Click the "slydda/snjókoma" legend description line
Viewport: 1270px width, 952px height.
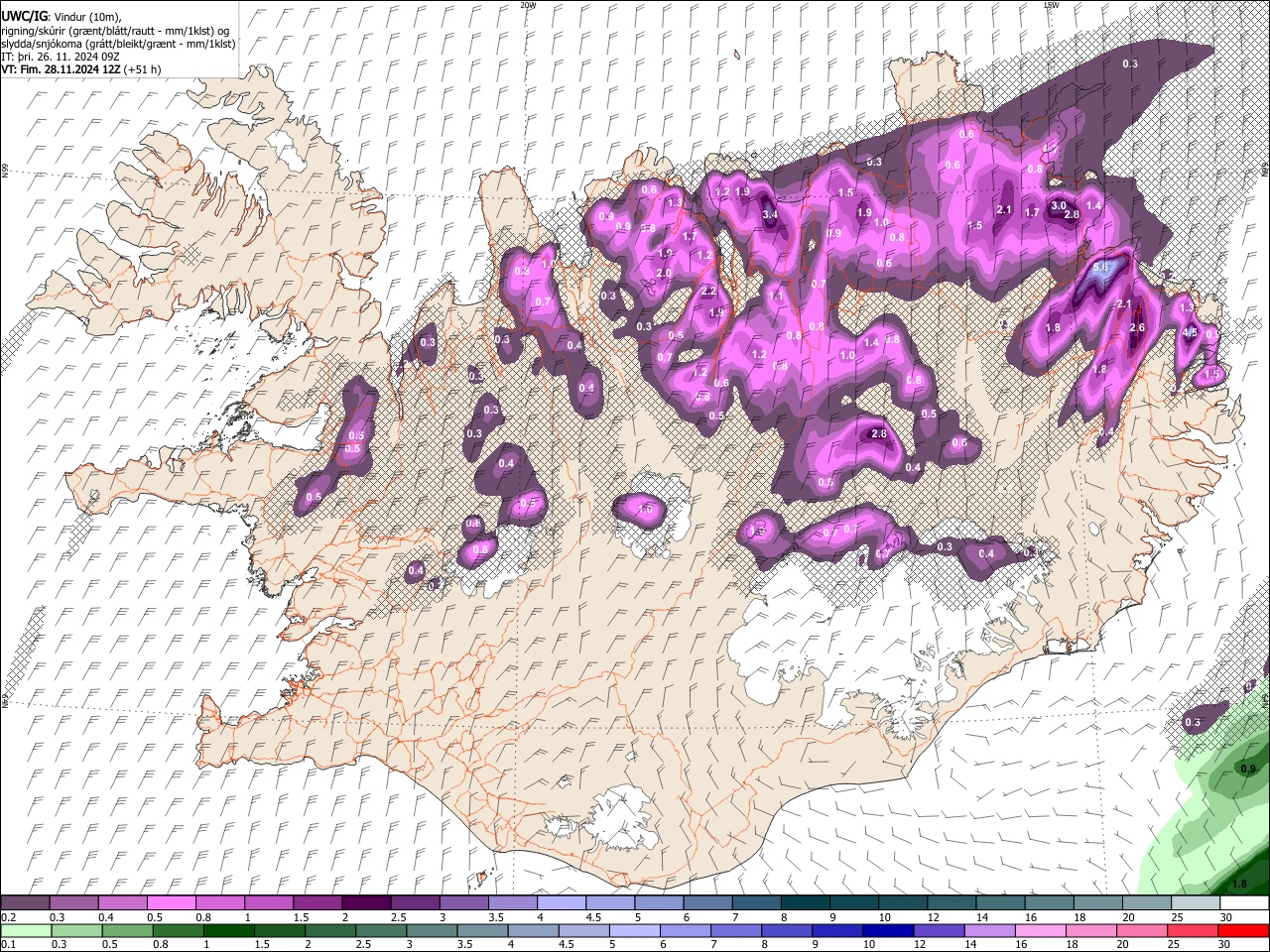click(119, 44)
